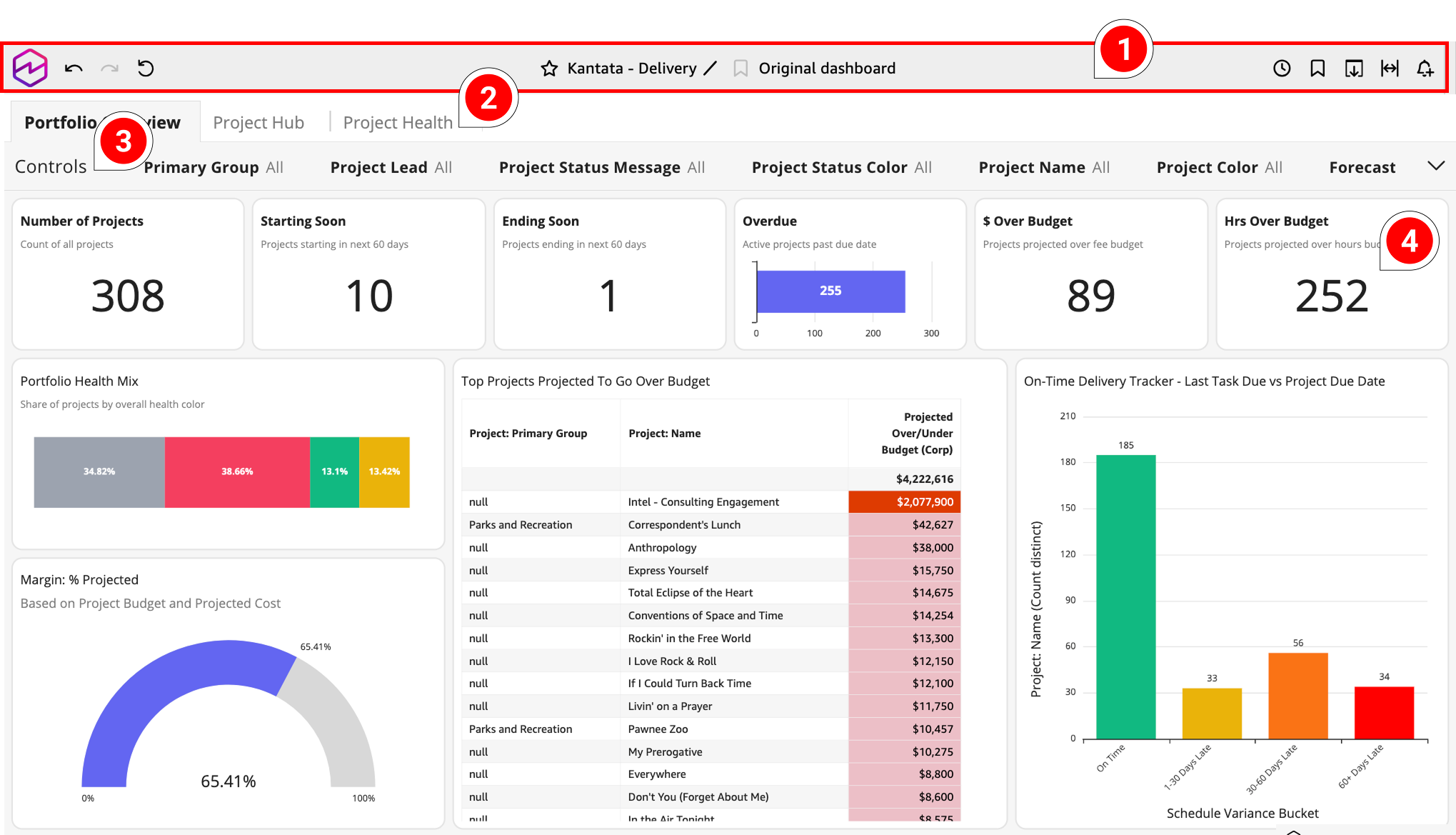The image size is (1456, 835).
Task: Open the Primary Group filter control
Action: pyautogui.click(x=214, y=167)
